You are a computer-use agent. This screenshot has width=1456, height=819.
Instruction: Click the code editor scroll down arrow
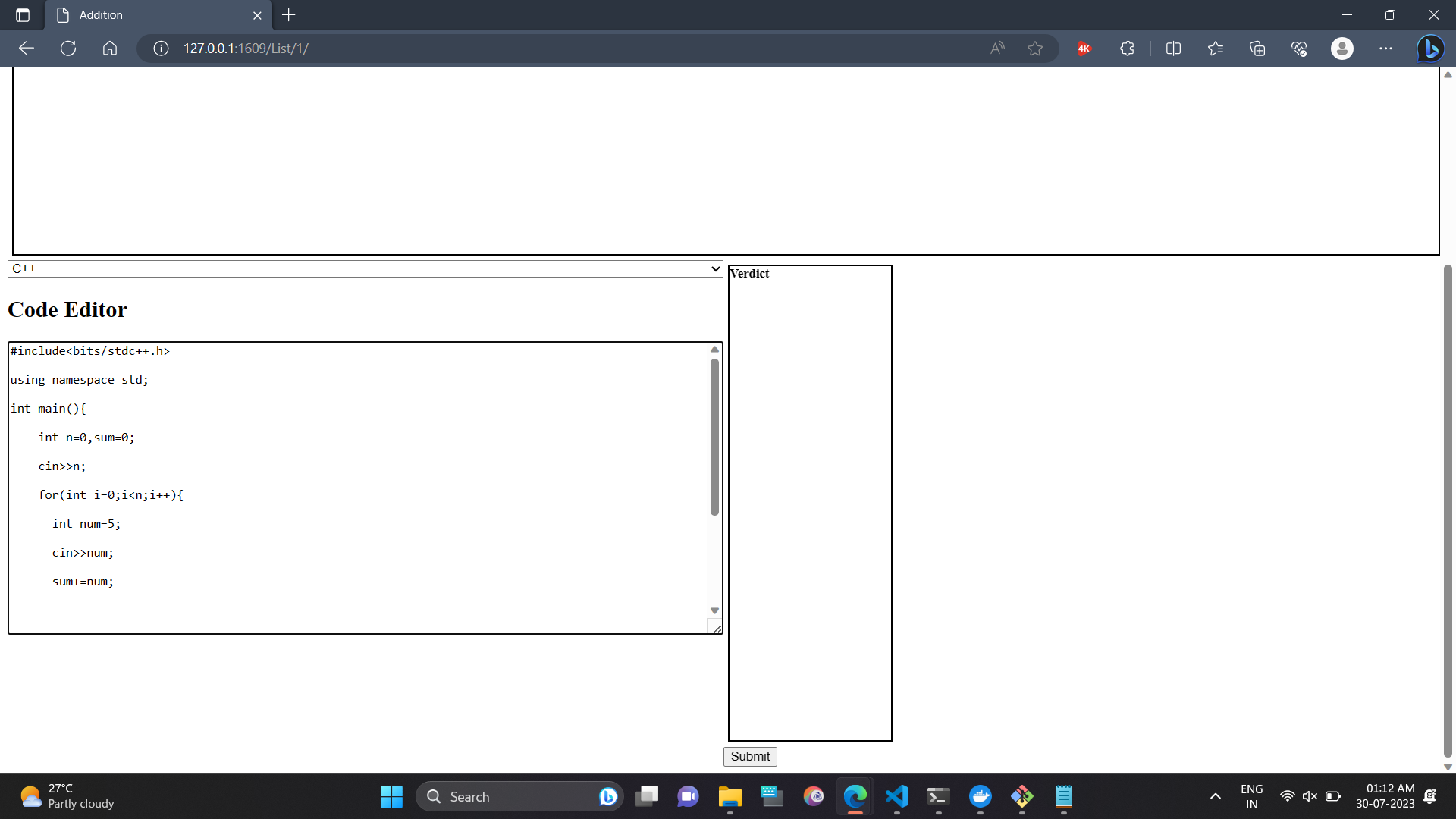(714, 610)
